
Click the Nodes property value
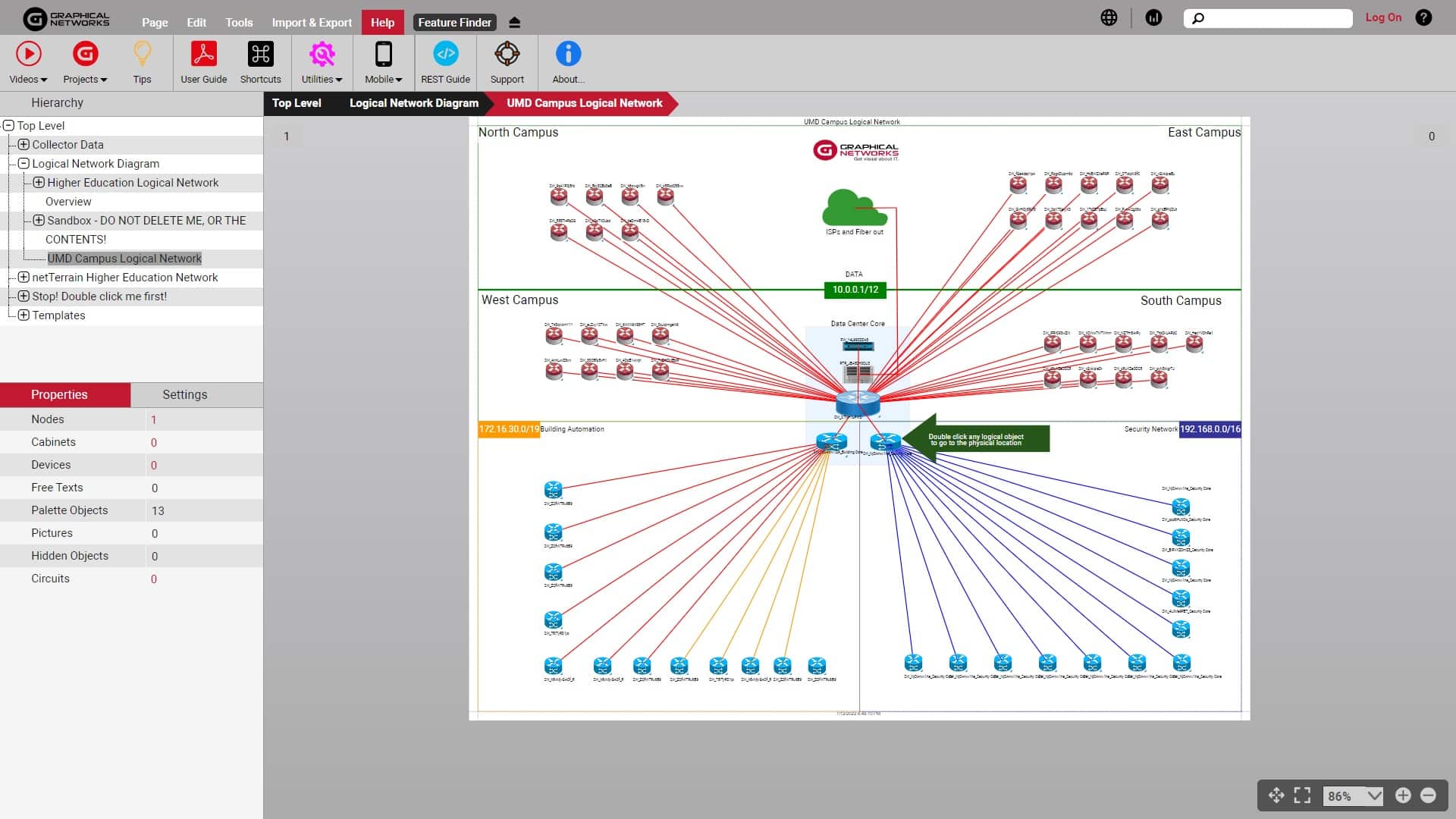coord(154,419)
